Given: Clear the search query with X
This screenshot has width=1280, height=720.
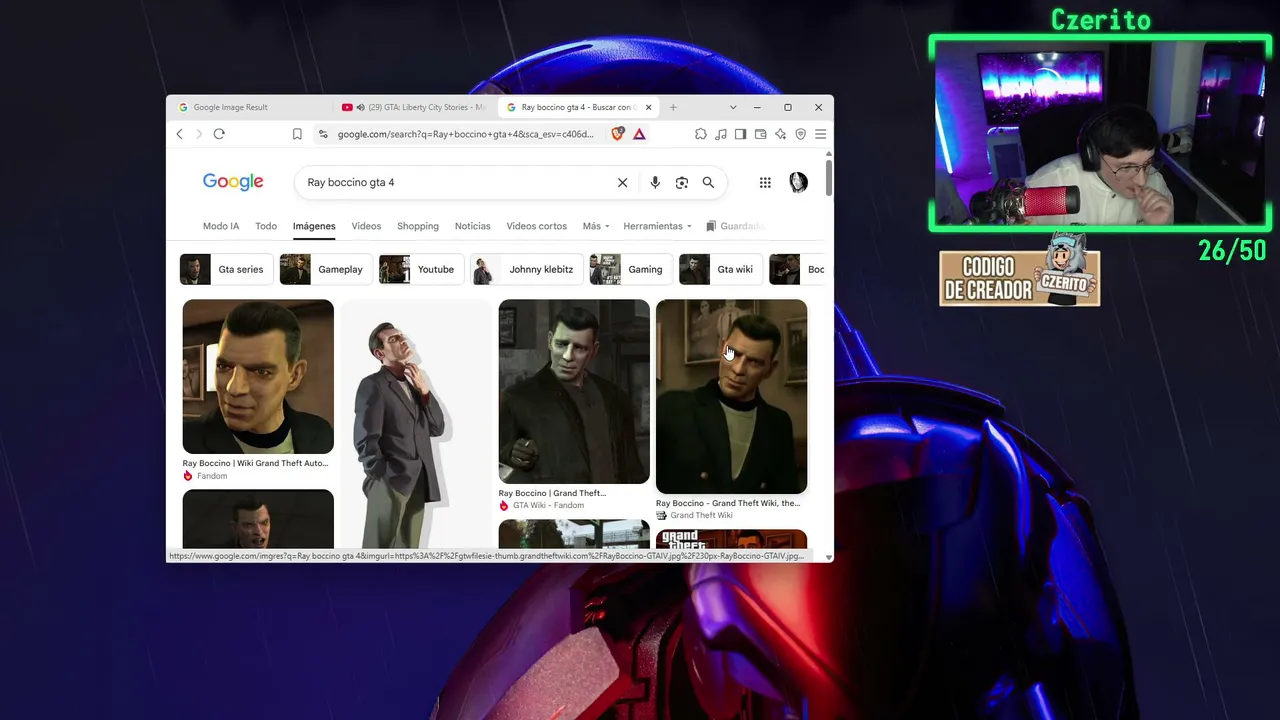Looking at the screenshot, I should 622,182.
